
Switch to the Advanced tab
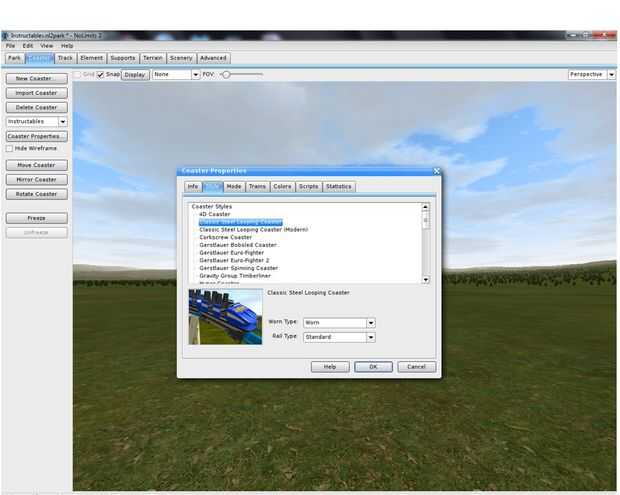click(x=213, y=58)
